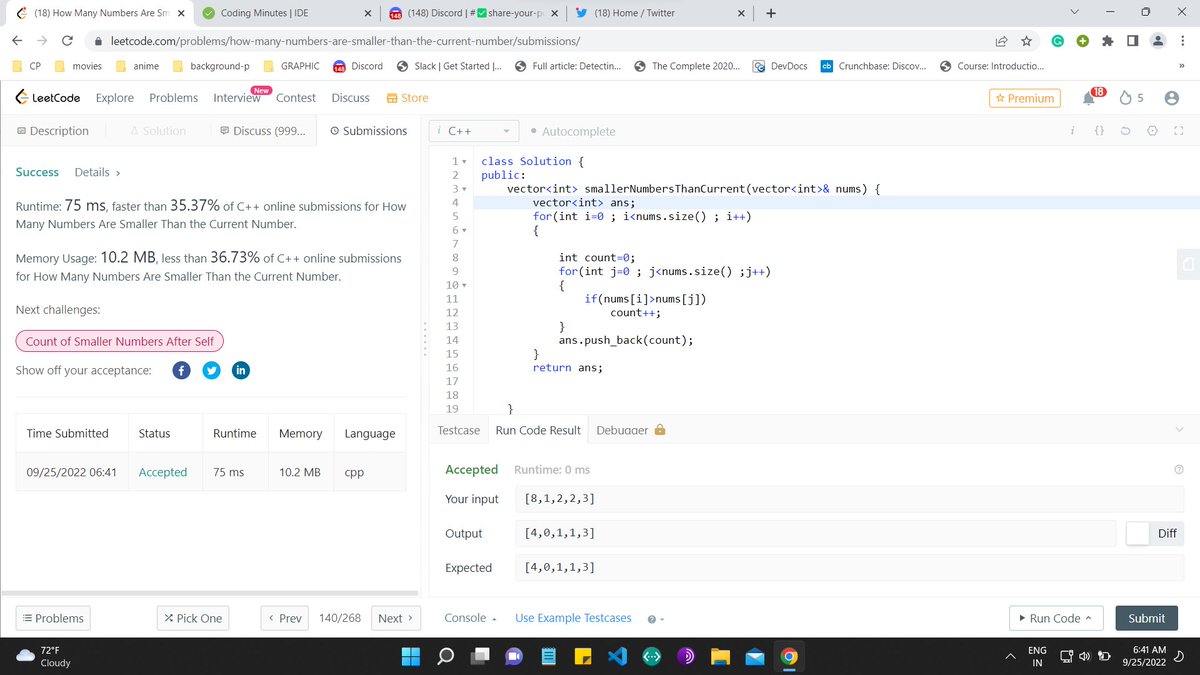Switch to the Description tab
The image size is (1200, 675).
[53, 131]
